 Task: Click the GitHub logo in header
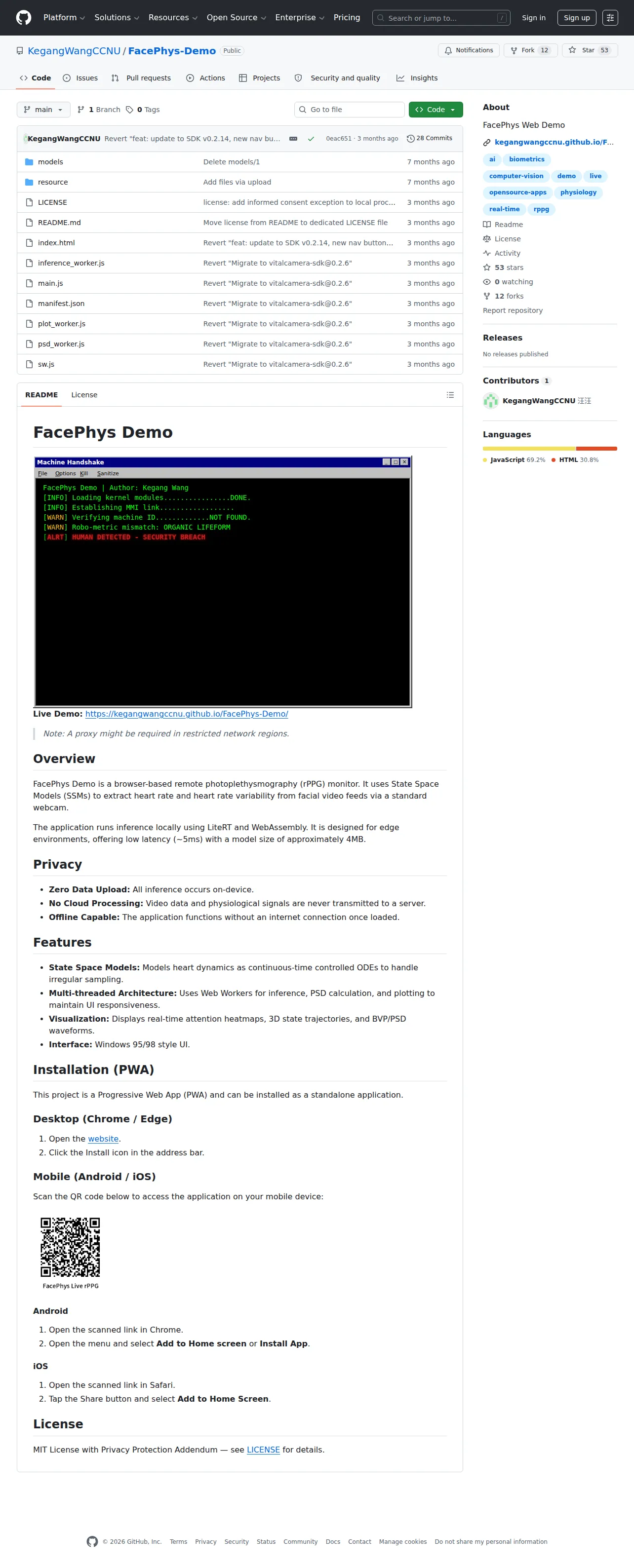tap(24, 18)
